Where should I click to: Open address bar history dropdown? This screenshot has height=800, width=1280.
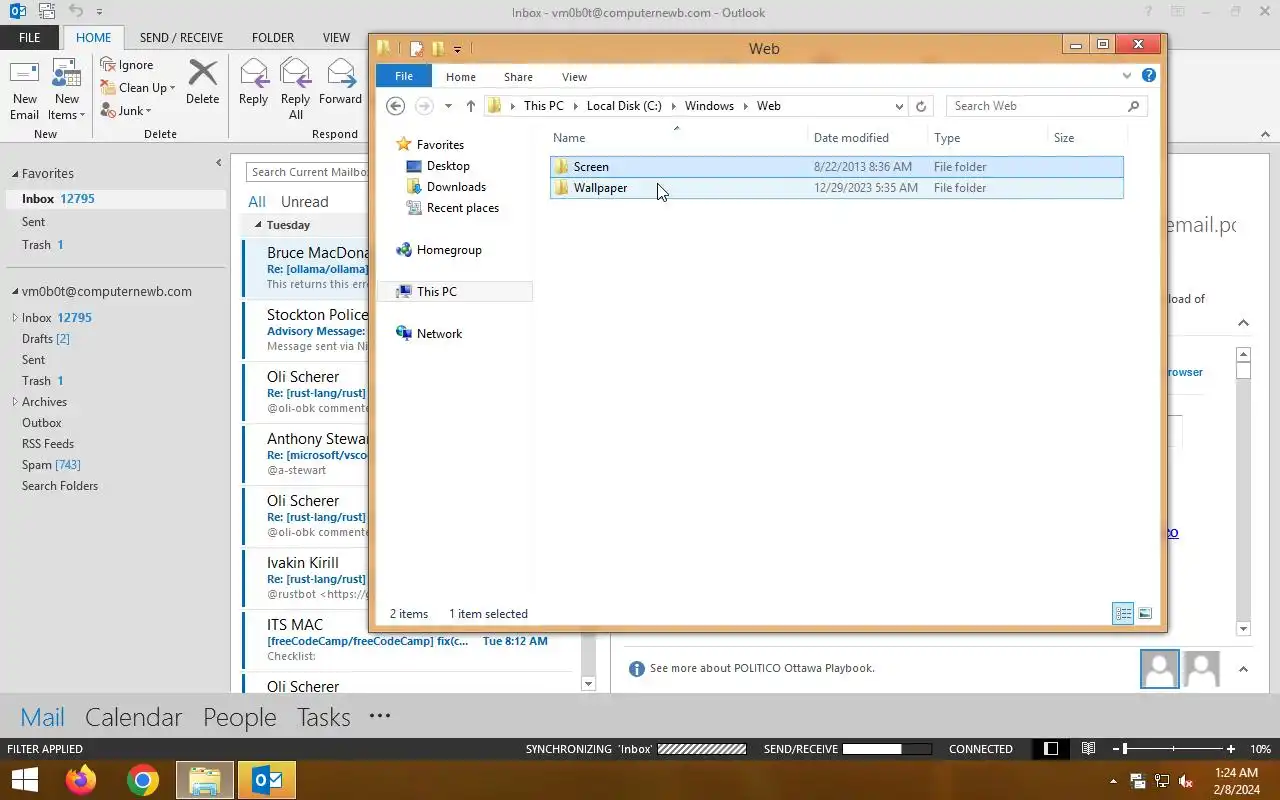pyautogui.click(x=899, y=106)
